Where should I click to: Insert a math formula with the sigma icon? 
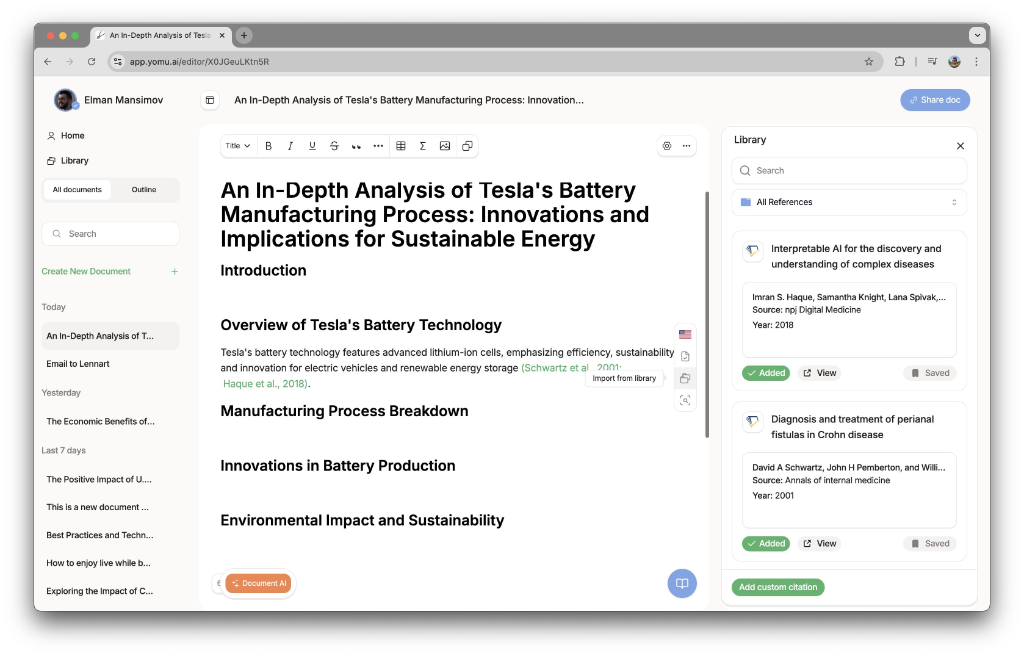tap(423, 146)
